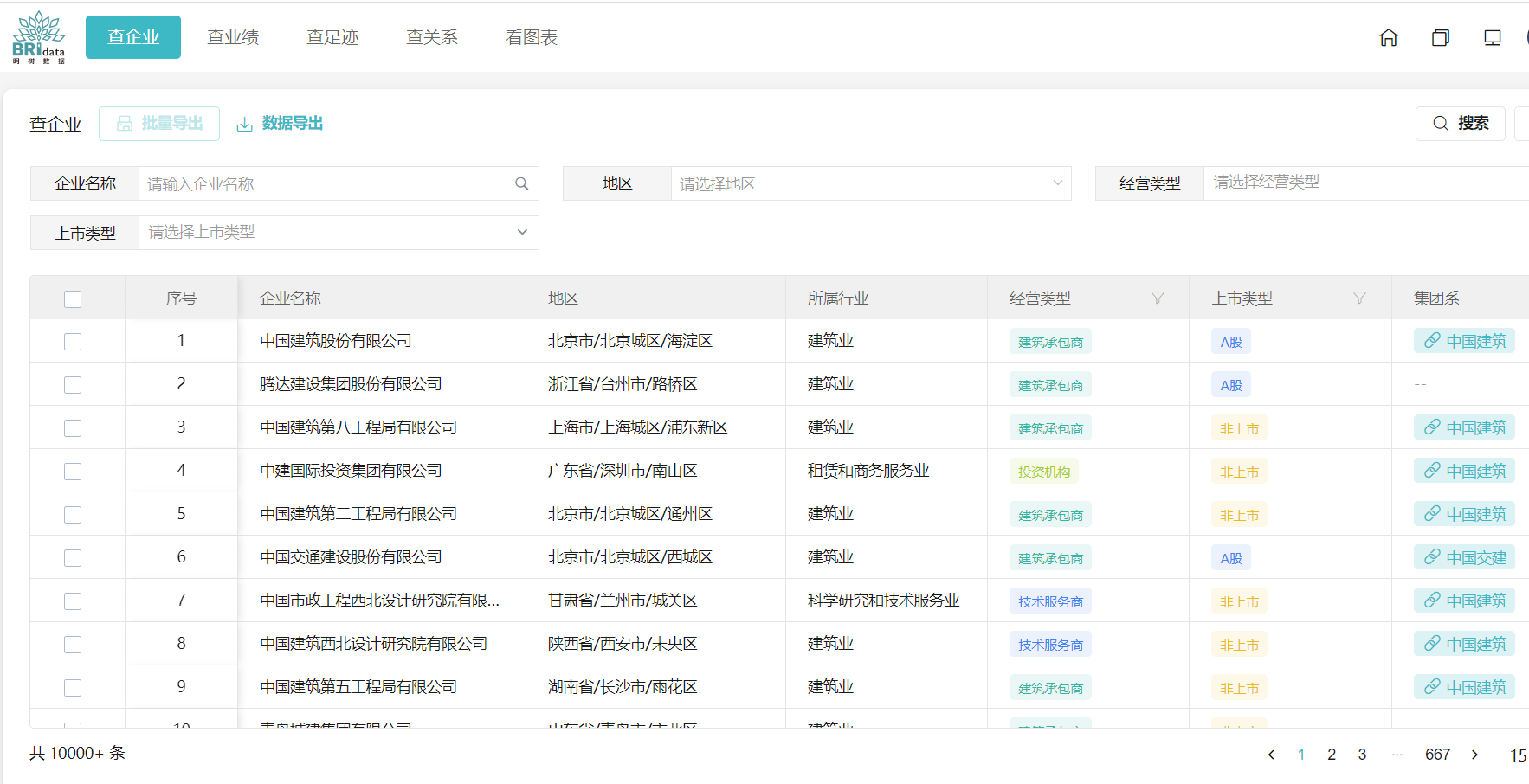Open the 经营类型 select dropdown
Screen dimensions: 1529x784
tap(1366, 183)
